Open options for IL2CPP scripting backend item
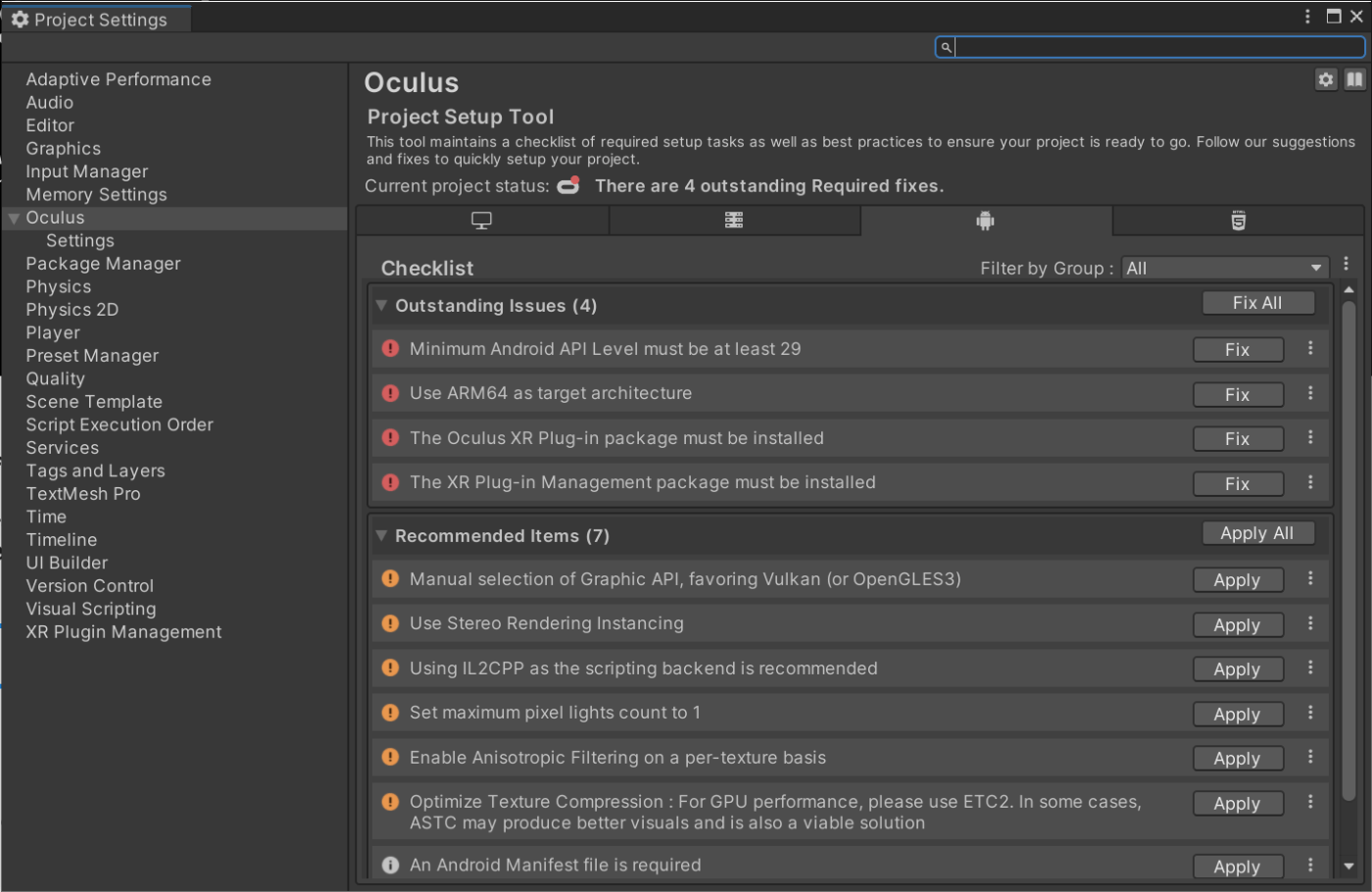 click(1310, 668)
